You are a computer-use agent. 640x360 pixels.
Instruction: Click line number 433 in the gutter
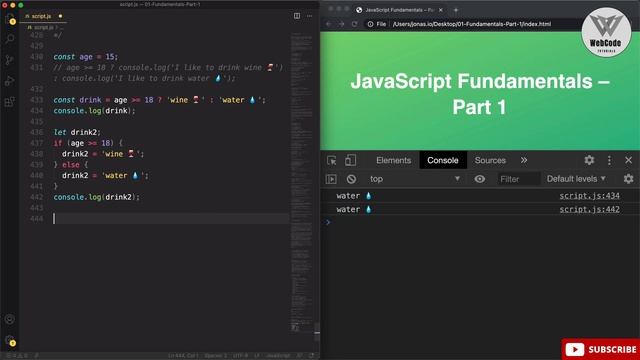(x=36, y=100)
